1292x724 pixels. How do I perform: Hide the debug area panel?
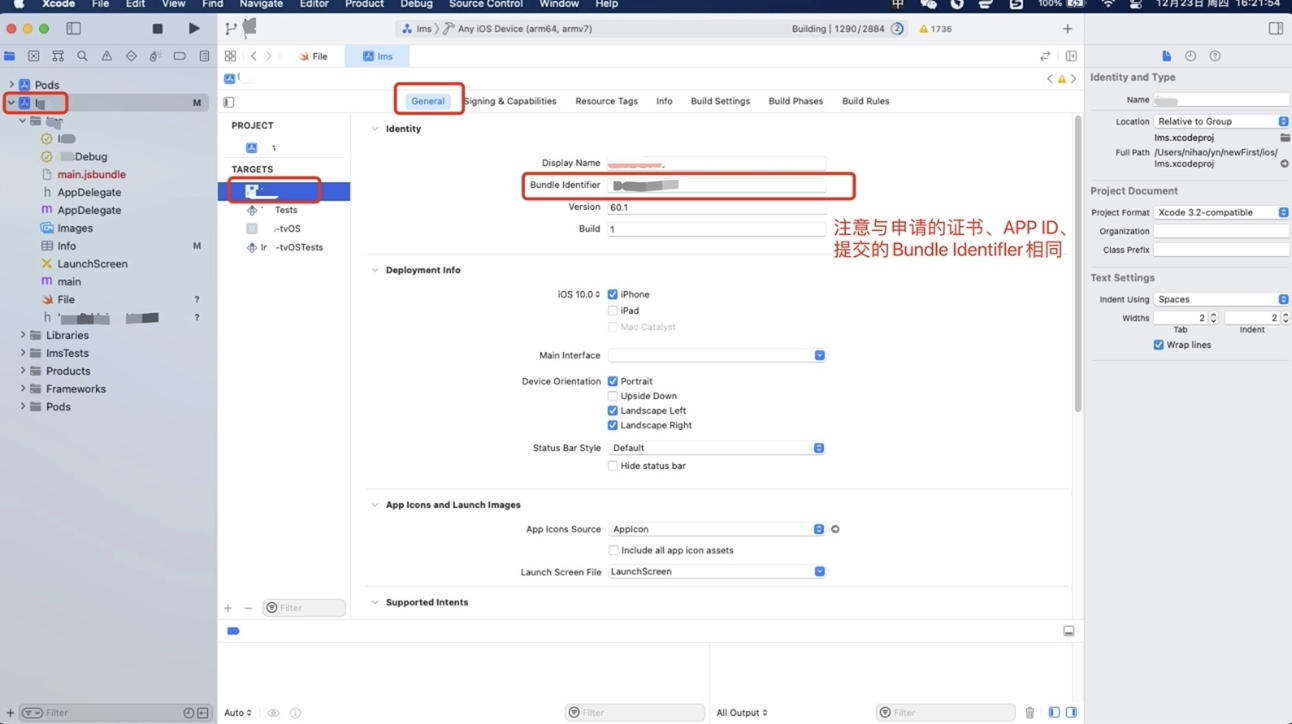click(1069, 631)
